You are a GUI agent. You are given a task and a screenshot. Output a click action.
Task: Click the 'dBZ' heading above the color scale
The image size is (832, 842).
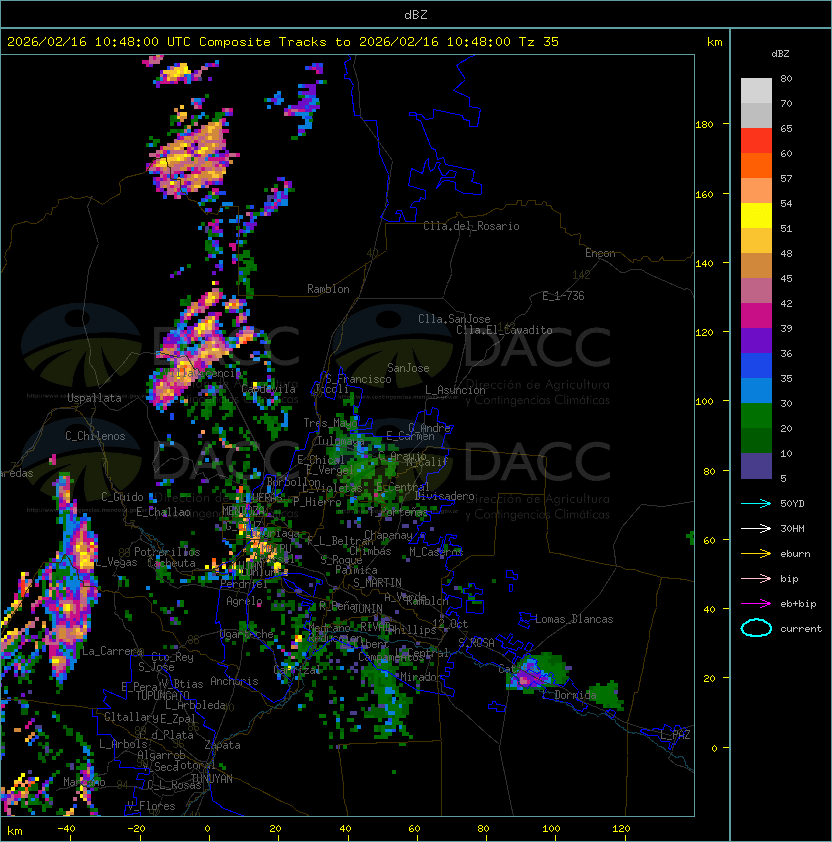[x=780, y=54]
